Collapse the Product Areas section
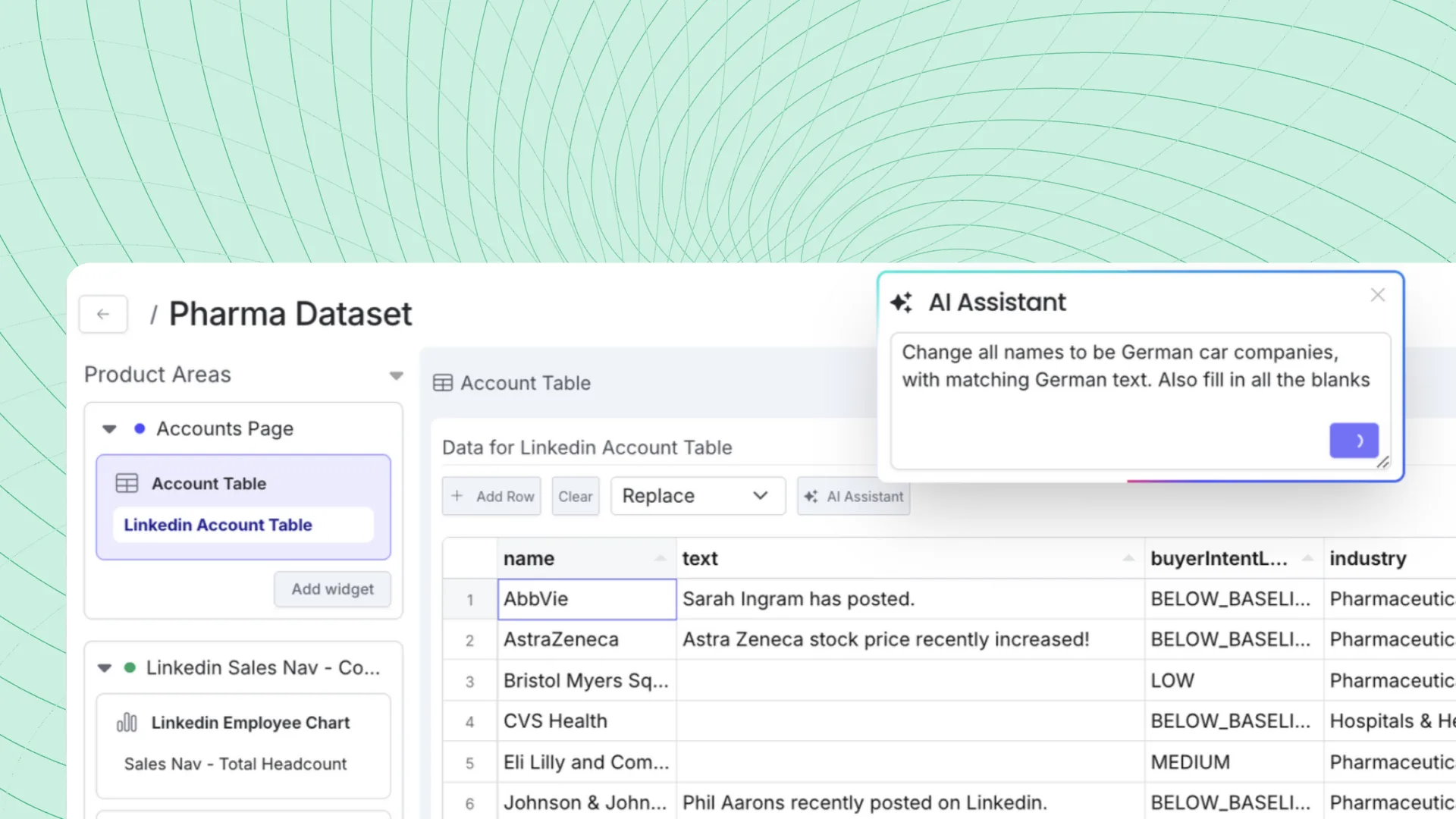The width and height of the screenshot is (1456, 819). [396, 375]
